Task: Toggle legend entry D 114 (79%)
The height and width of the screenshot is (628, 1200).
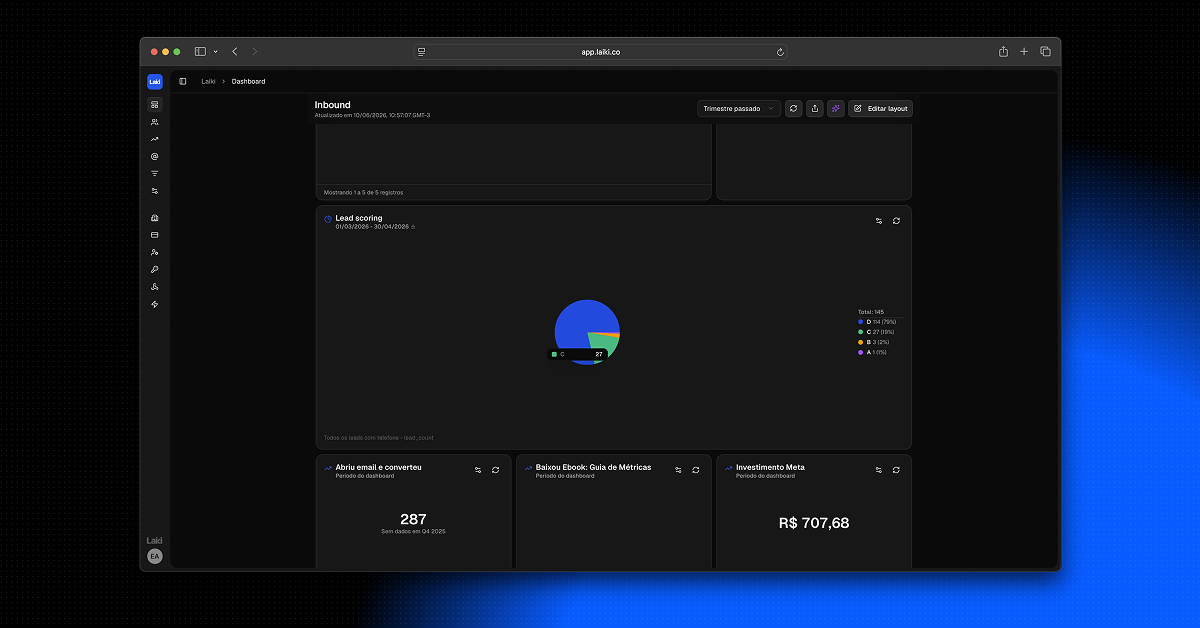Action: 877,321
